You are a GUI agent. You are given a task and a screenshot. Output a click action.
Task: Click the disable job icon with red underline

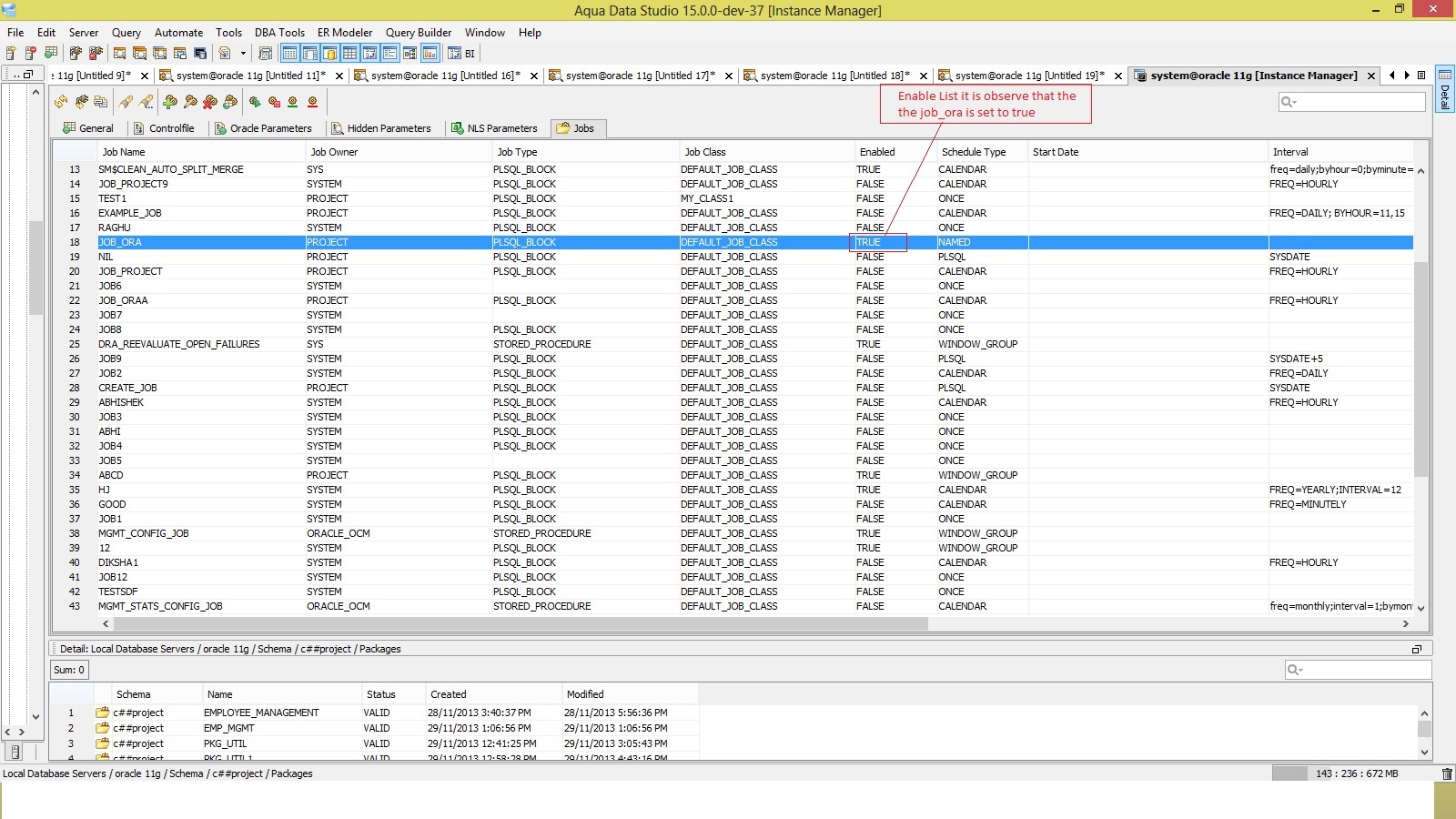point(313,102)
